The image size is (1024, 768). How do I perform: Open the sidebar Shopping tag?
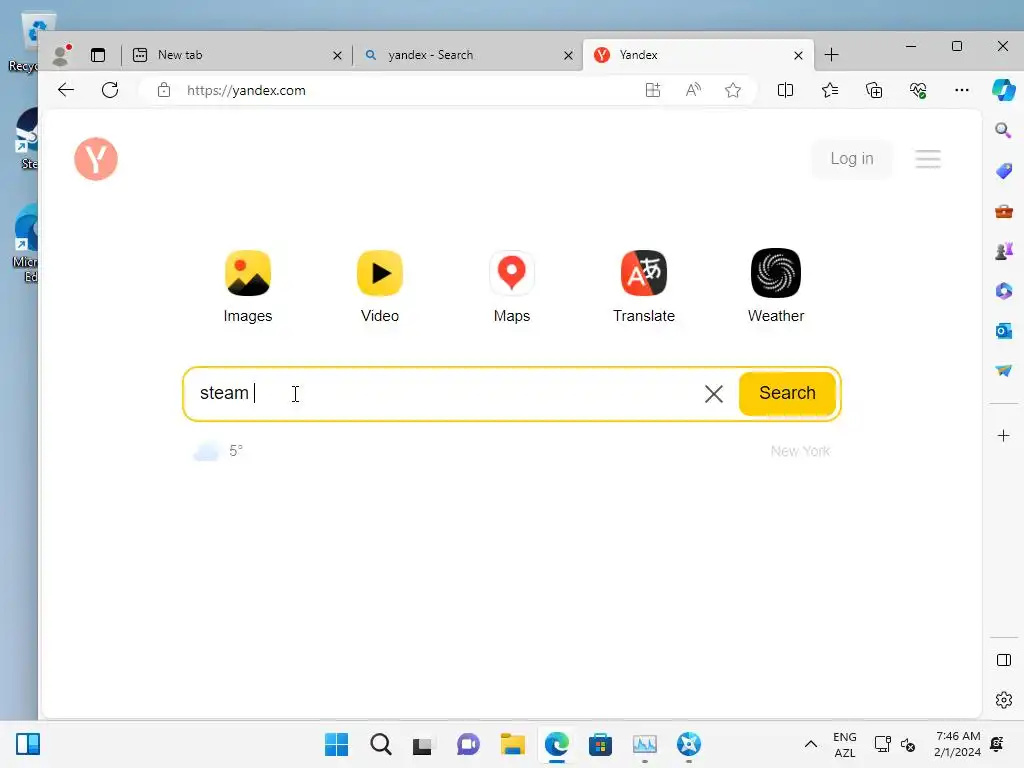[1004, 171]
